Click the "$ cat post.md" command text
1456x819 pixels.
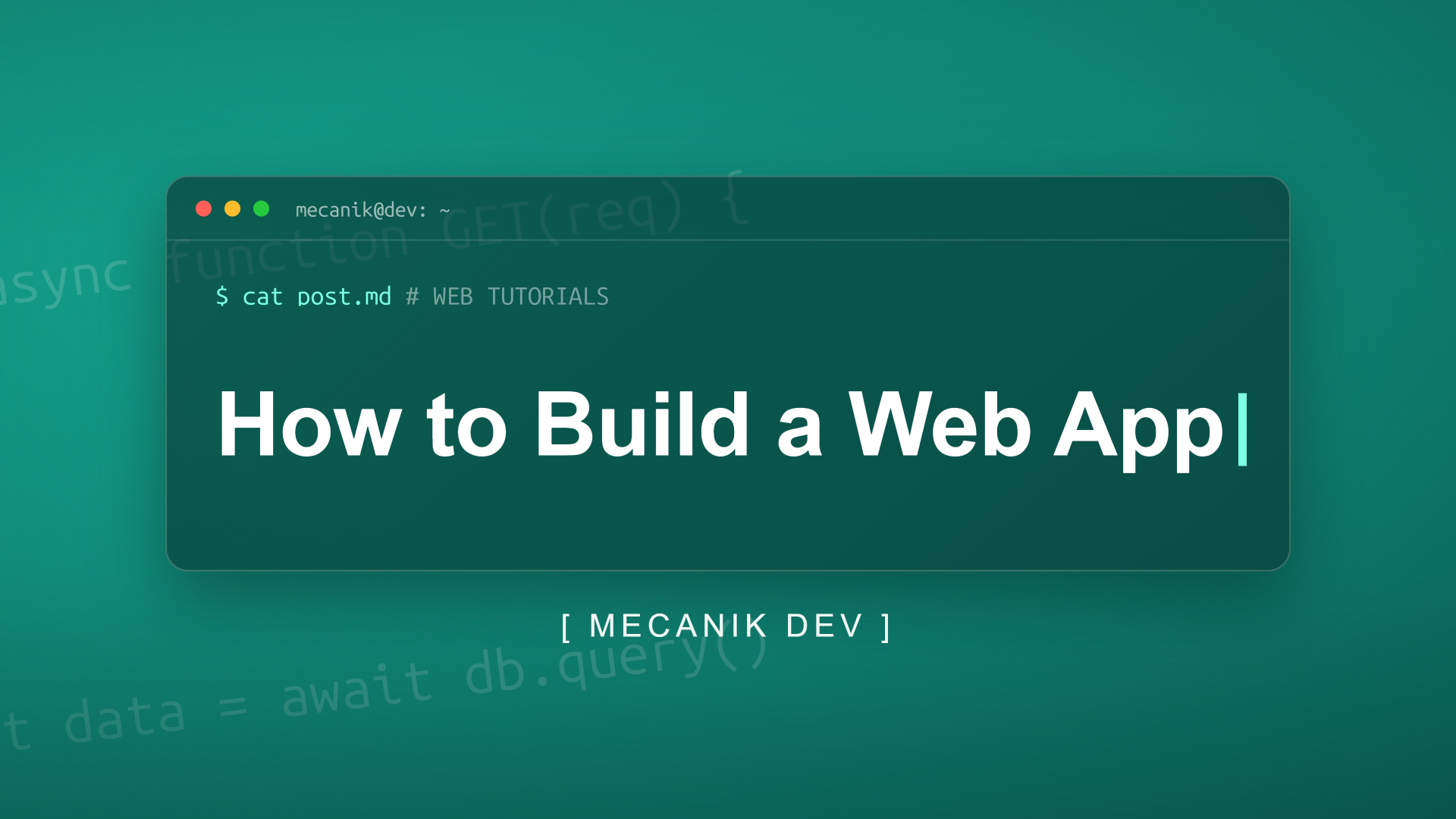click(303, 297)
